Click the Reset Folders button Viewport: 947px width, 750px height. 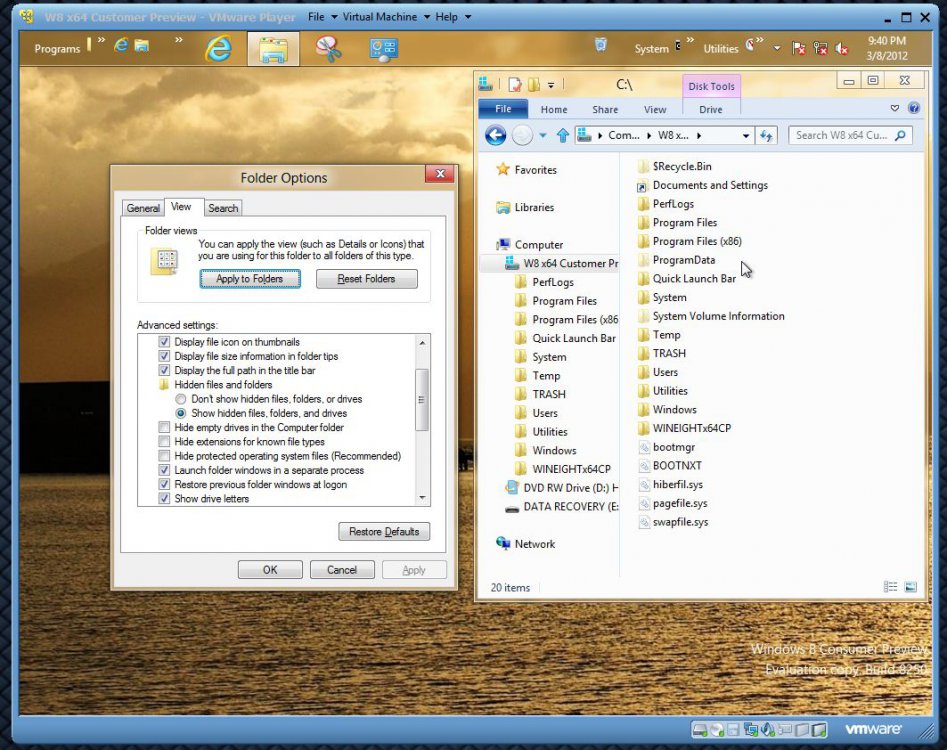[366, 278]
